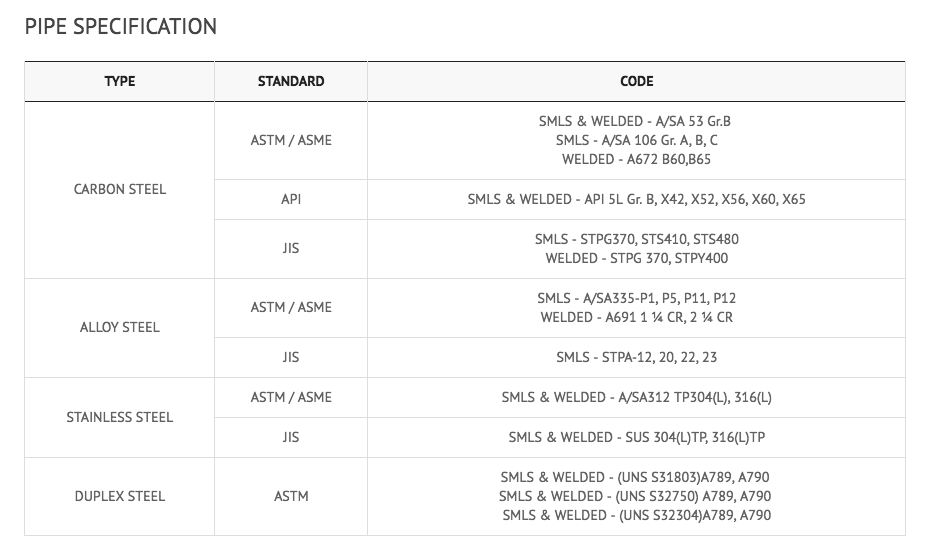
Task: Click the STPG370, STS410, STS480 code line
Action: click(636, 239)
